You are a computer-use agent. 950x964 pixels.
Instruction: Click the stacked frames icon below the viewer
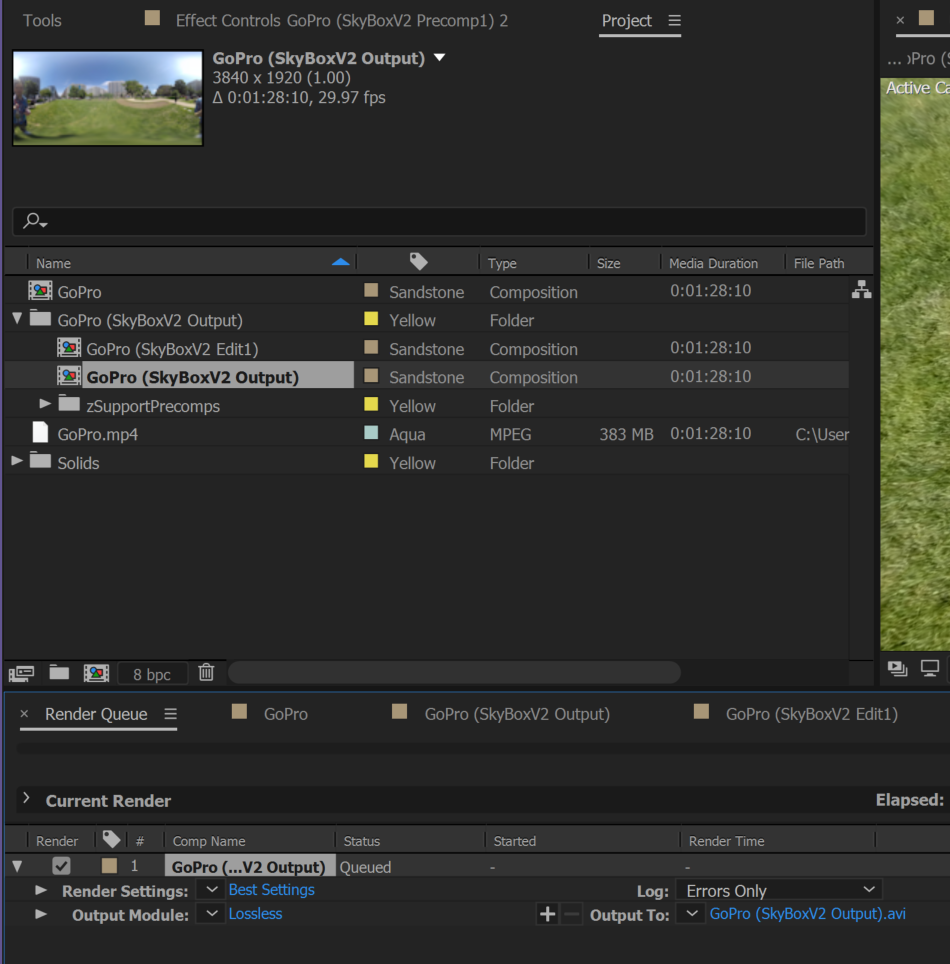click(x=898, y=668)
